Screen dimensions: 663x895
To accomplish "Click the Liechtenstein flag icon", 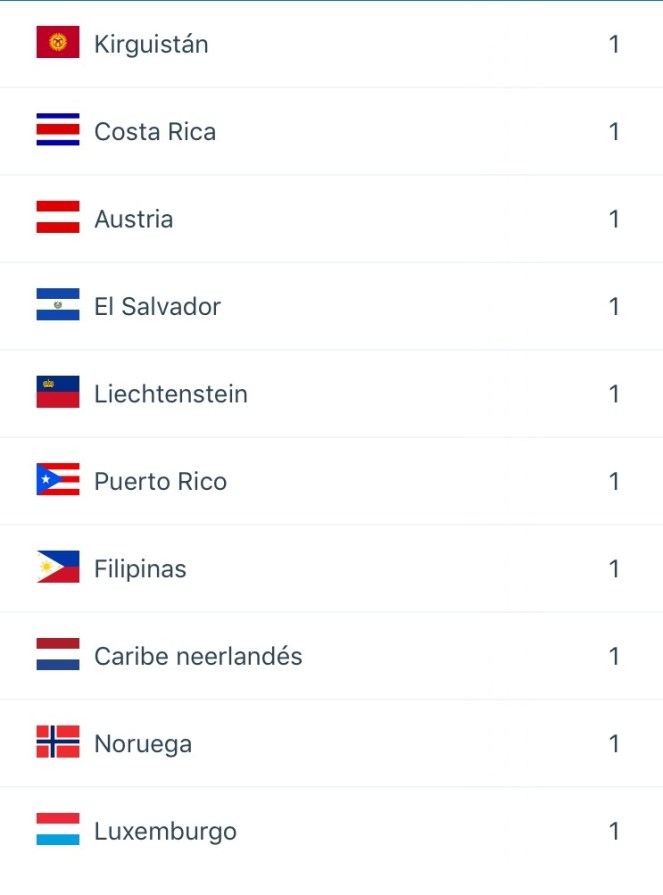I will [x=58, y=393].
